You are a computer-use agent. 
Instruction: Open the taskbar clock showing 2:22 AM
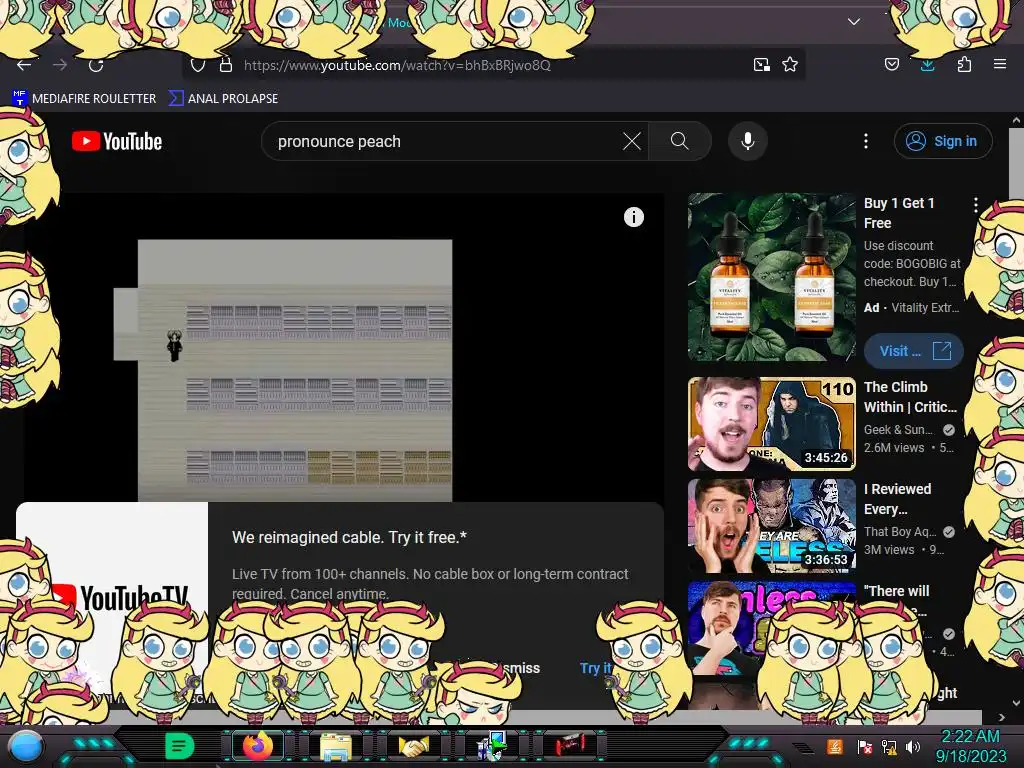coord(970,746)
